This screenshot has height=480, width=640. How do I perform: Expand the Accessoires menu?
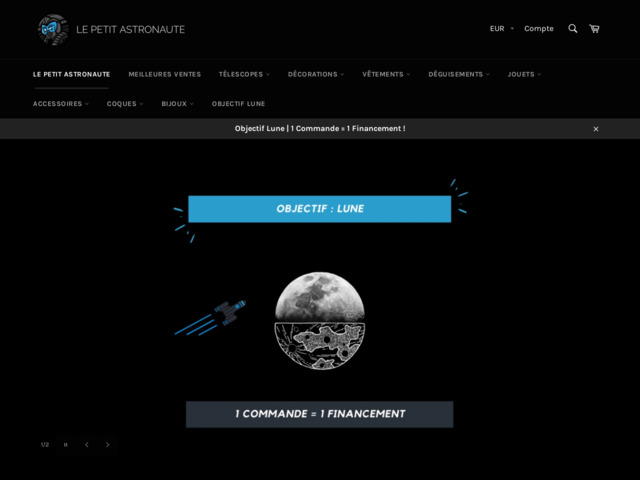[x=60, y=103]
